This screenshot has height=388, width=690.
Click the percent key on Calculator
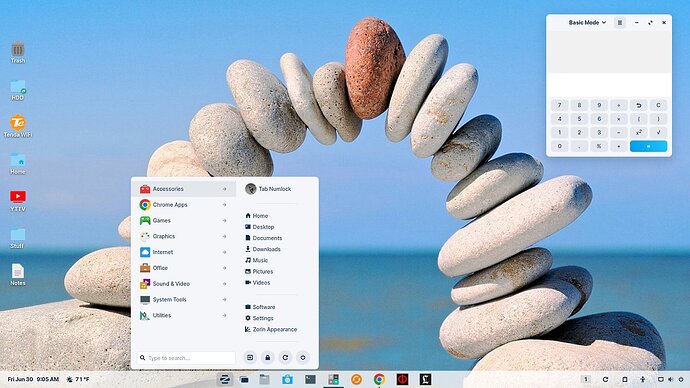click(599, 146)
